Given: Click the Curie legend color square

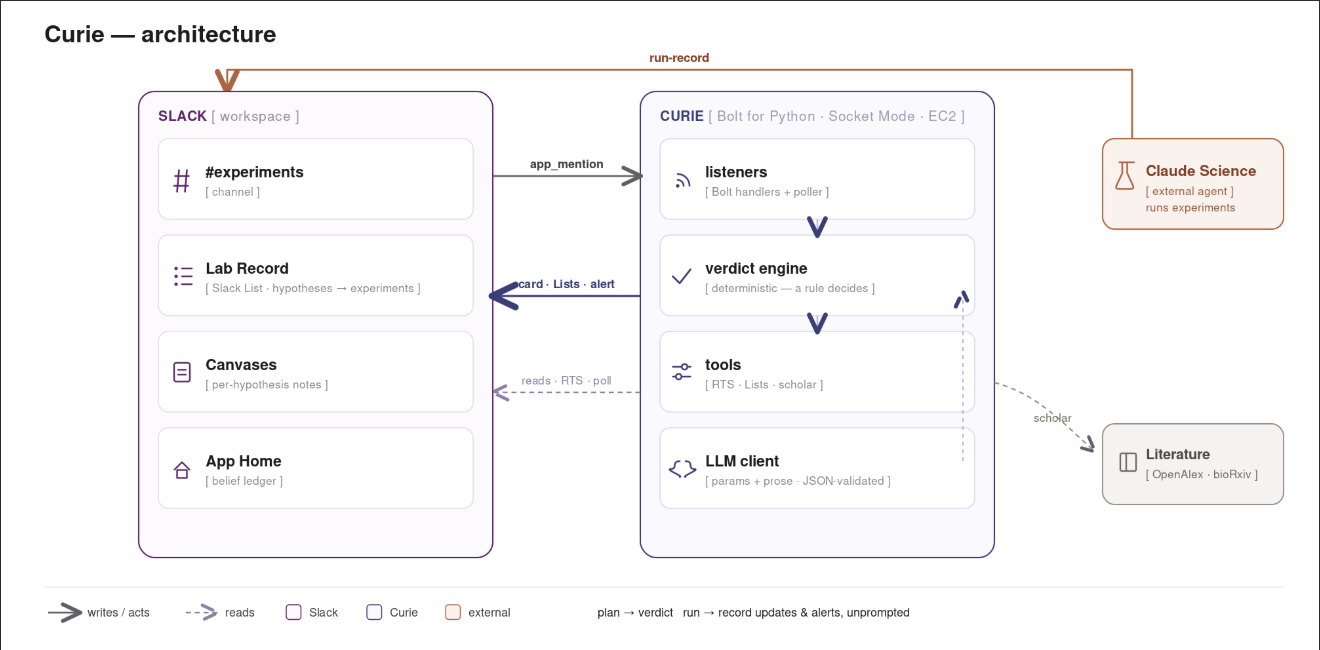Looking at the screenshot, I should (x=374, y=612).
